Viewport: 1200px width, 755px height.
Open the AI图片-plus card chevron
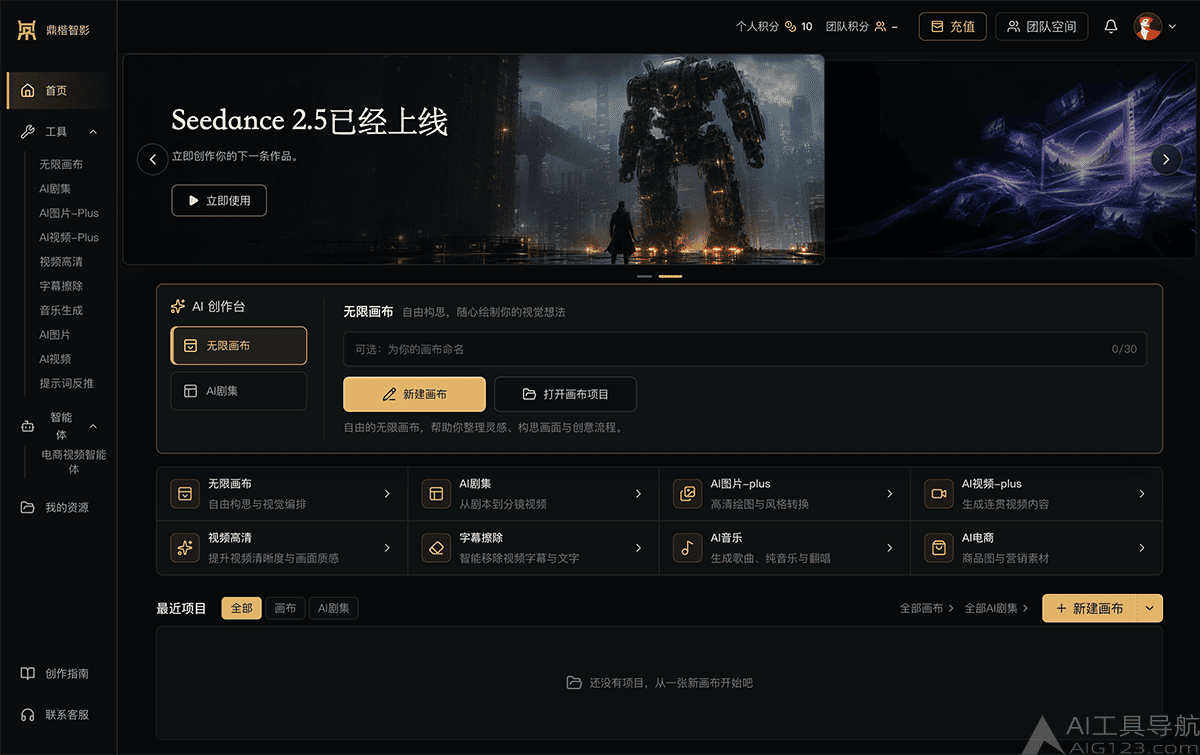coord(890,494)
